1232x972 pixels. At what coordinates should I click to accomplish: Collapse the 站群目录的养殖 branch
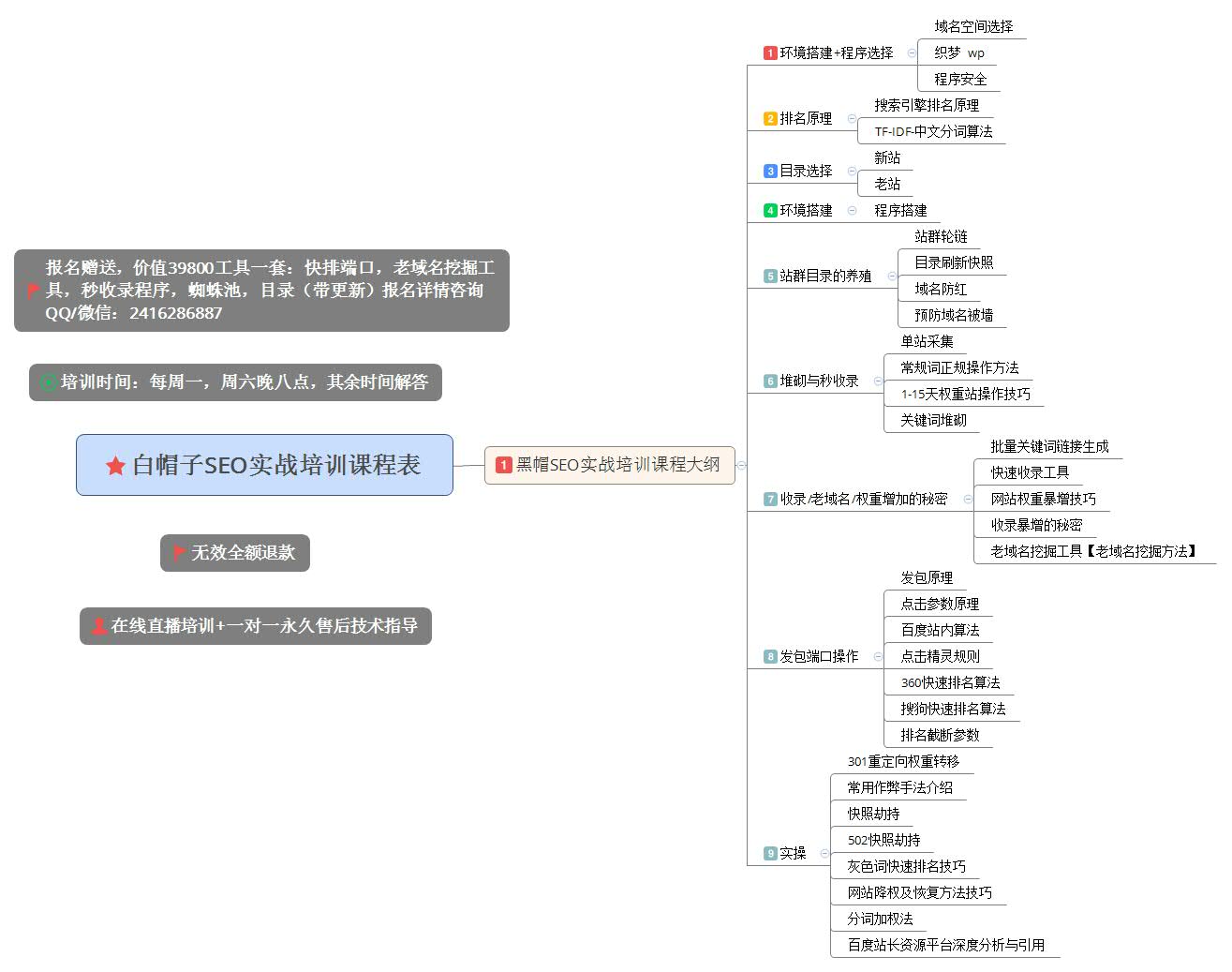click(x=891, y=277)
